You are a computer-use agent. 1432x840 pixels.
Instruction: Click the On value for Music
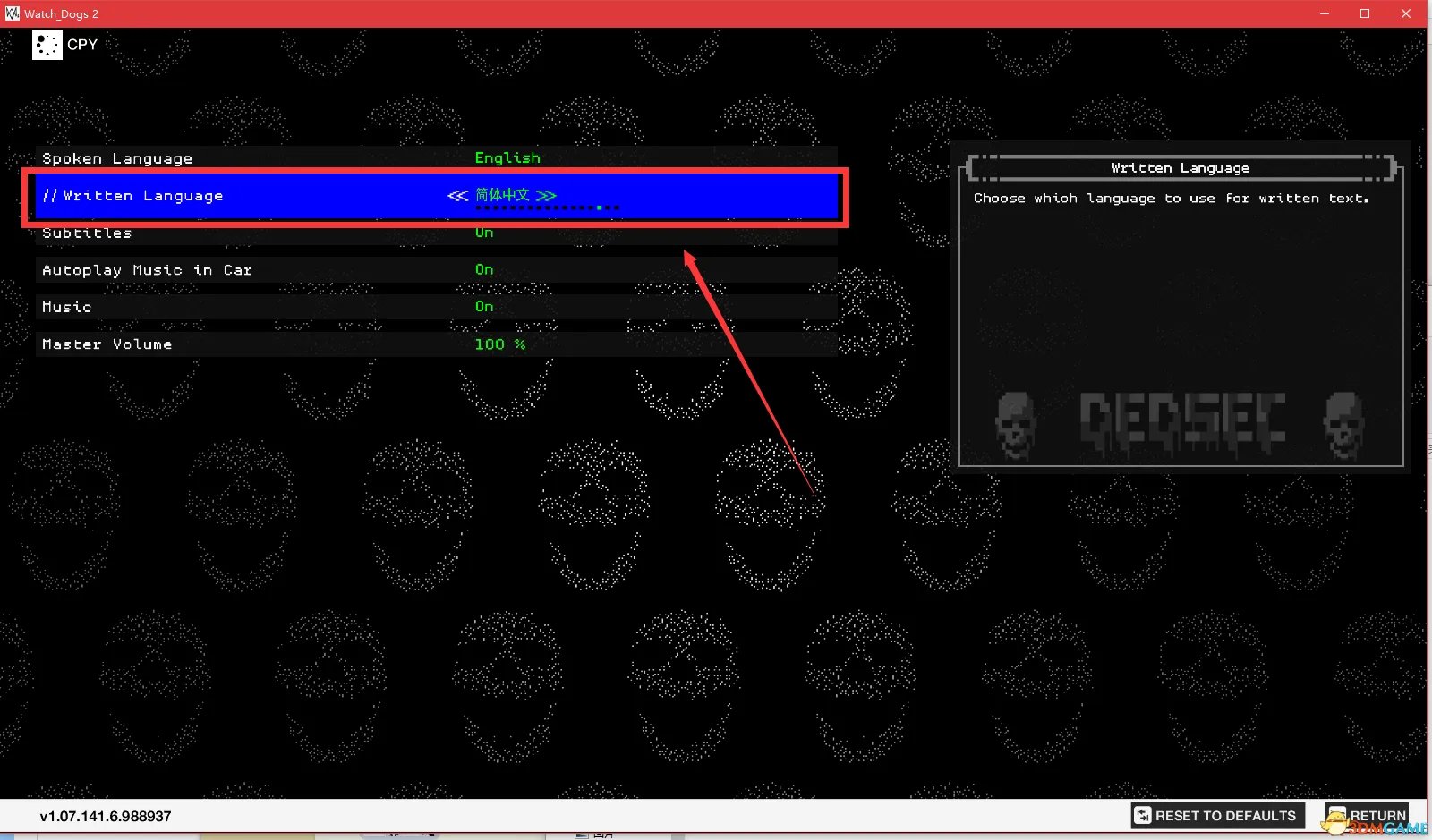click(484, 307)
